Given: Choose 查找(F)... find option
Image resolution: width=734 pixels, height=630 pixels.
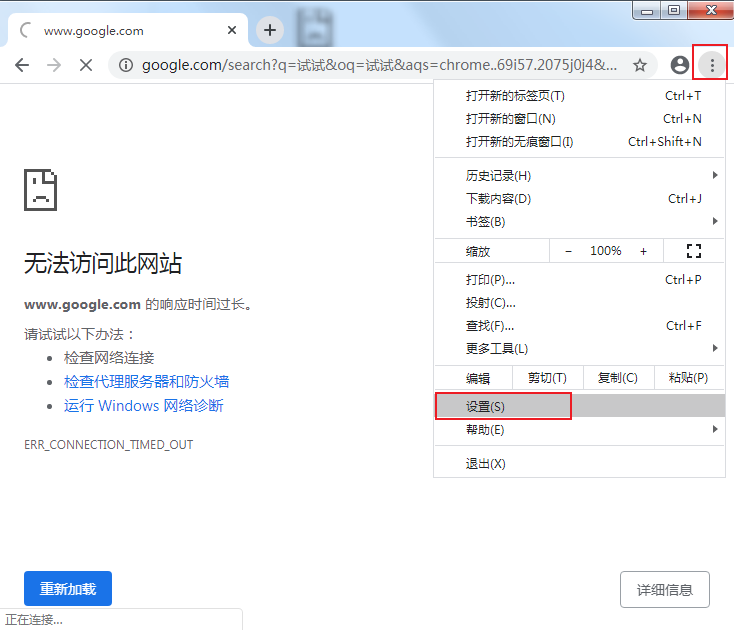Looking at the screenshot, I should 580,326.
